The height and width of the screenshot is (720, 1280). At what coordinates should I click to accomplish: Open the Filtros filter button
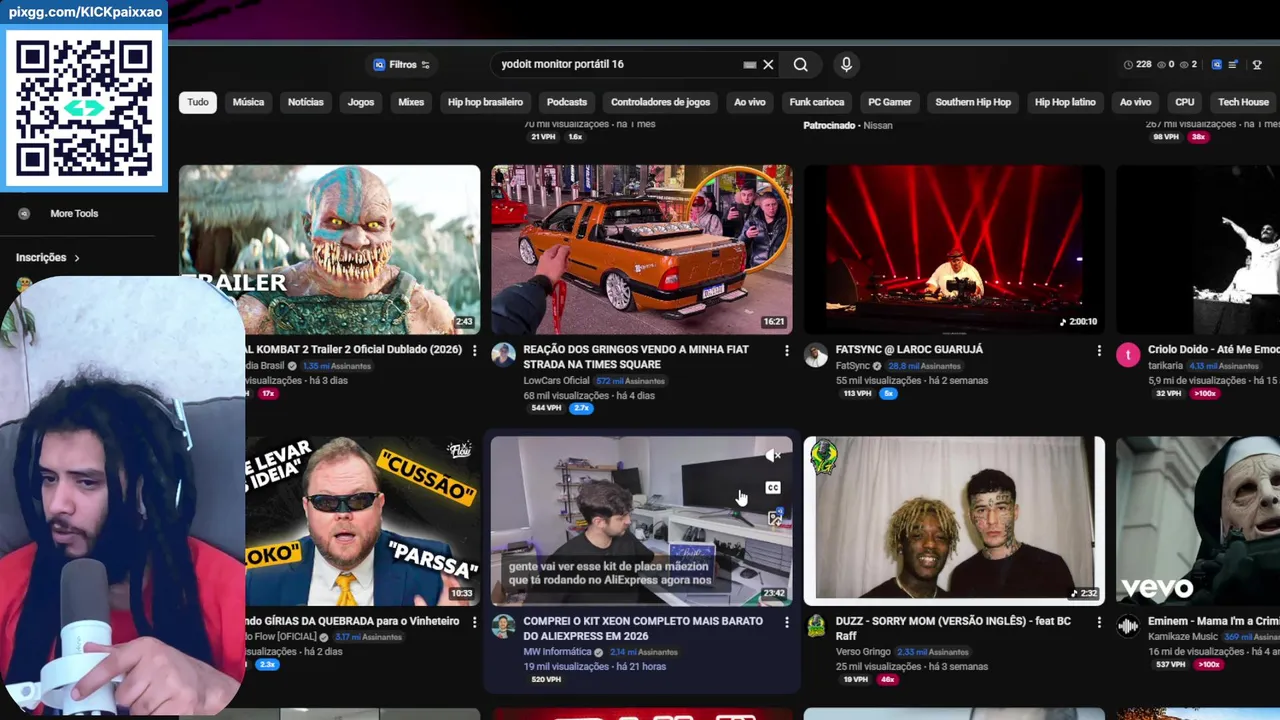tap(401, 64)
